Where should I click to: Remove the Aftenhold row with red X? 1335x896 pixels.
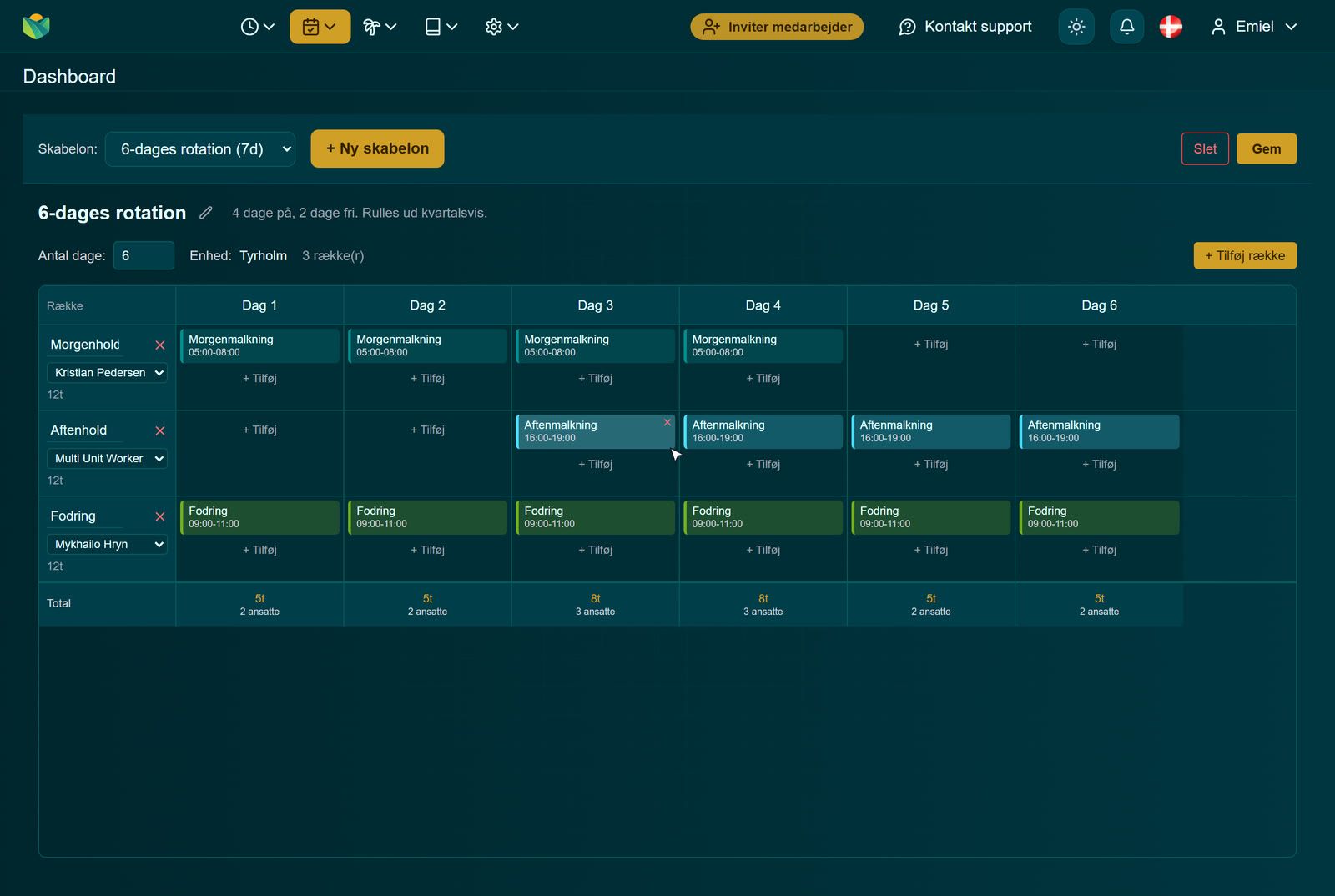click(160, 431)
